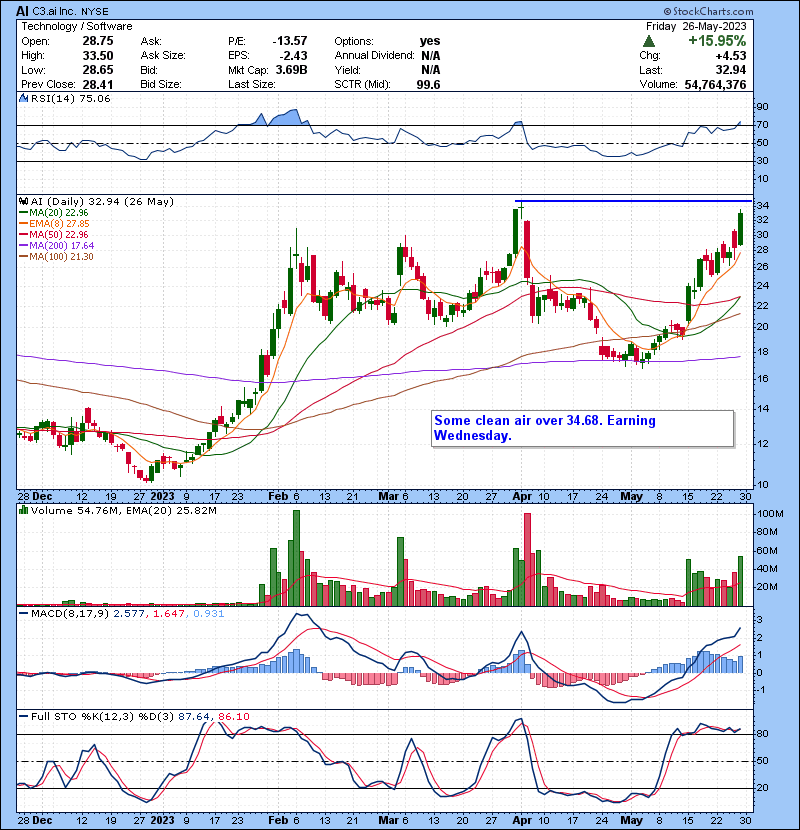This screenshot has width=800, height=830.
Task: Click the Prev Close value 28.41
Action: click(x=98, y=84)
